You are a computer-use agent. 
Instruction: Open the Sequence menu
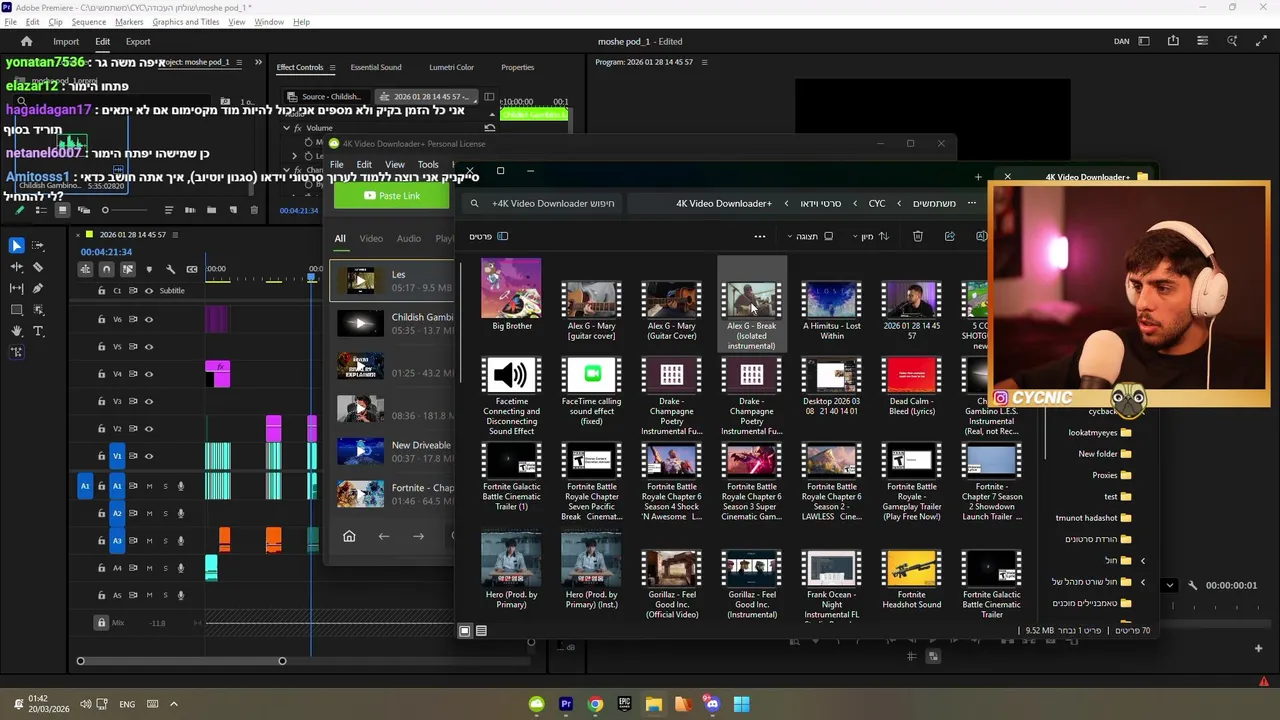(89, 22)
